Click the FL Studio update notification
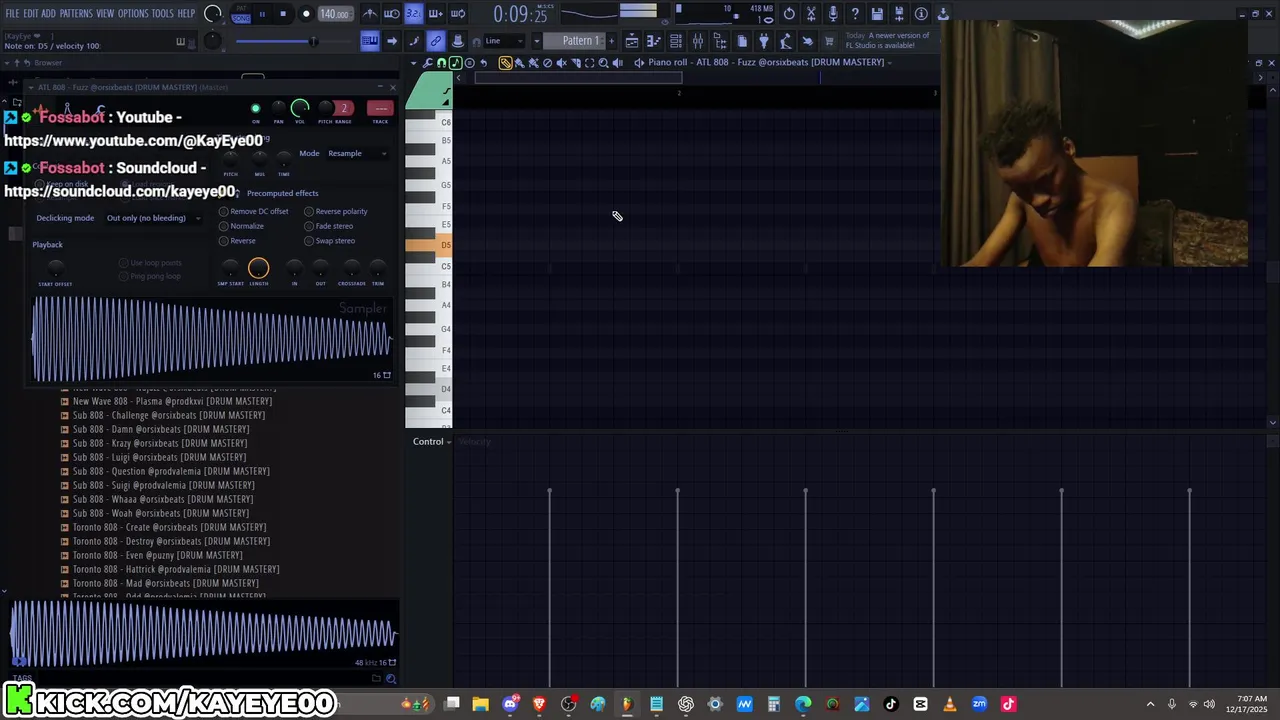This screenshot has height=720, width=1280. pos(887,41)
